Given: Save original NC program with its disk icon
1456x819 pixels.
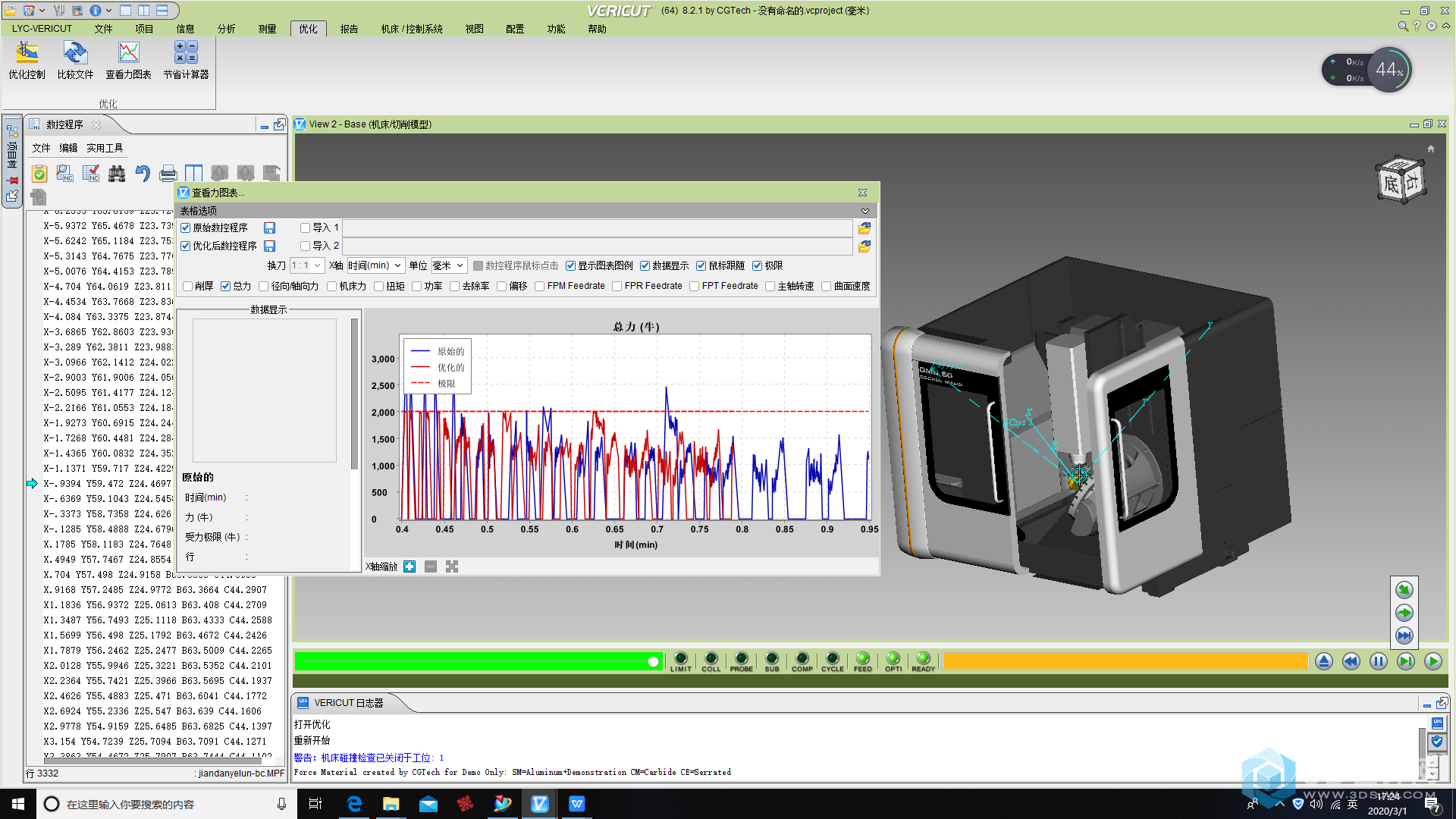Looking at the screenshot, I should tap(269, 227).
